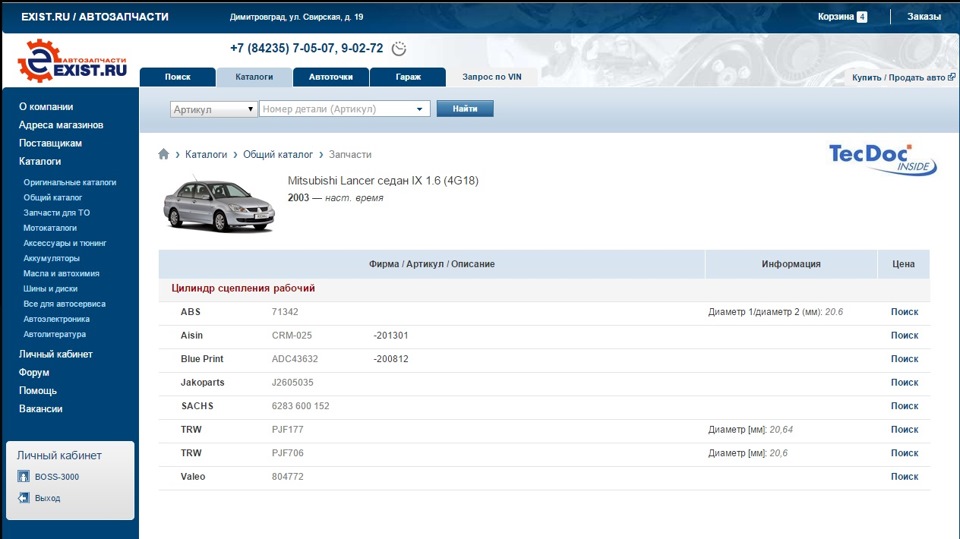Image resolution: width=960 pixels, height=539 pixels.
Task: Click Поиск for SACHS 6283 600 152
Action: click(x=904, y=406)
